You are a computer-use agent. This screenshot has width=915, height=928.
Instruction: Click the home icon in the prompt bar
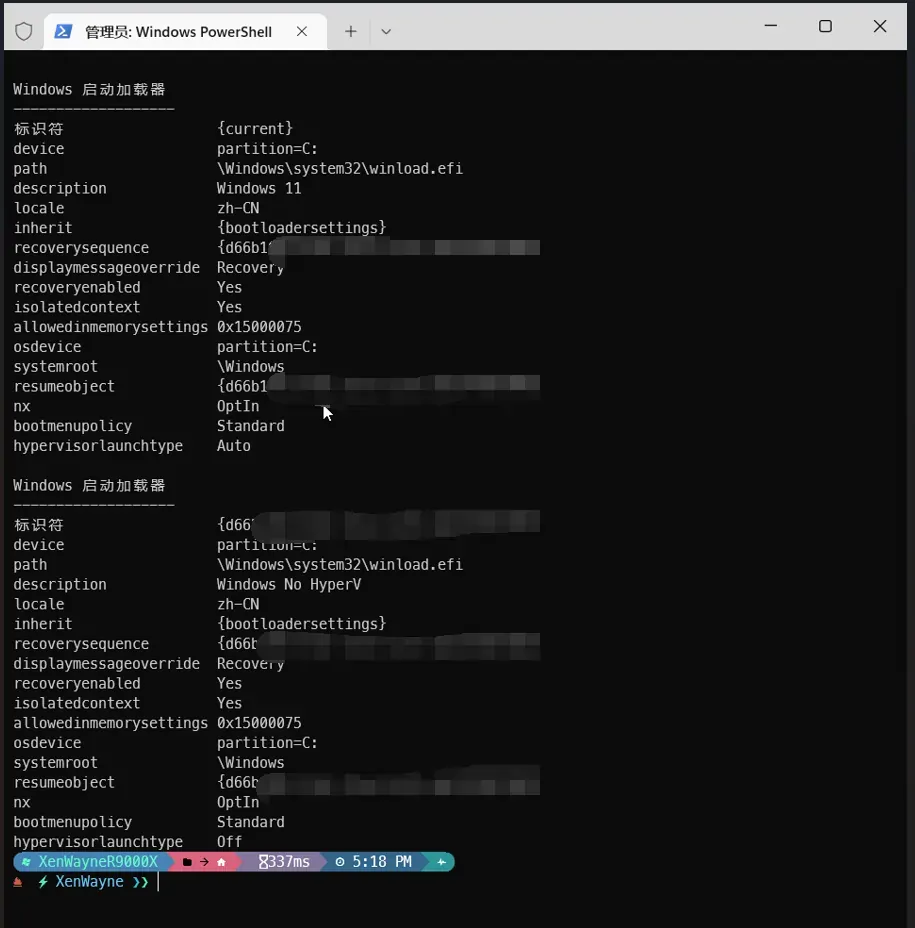click(221, 862)
